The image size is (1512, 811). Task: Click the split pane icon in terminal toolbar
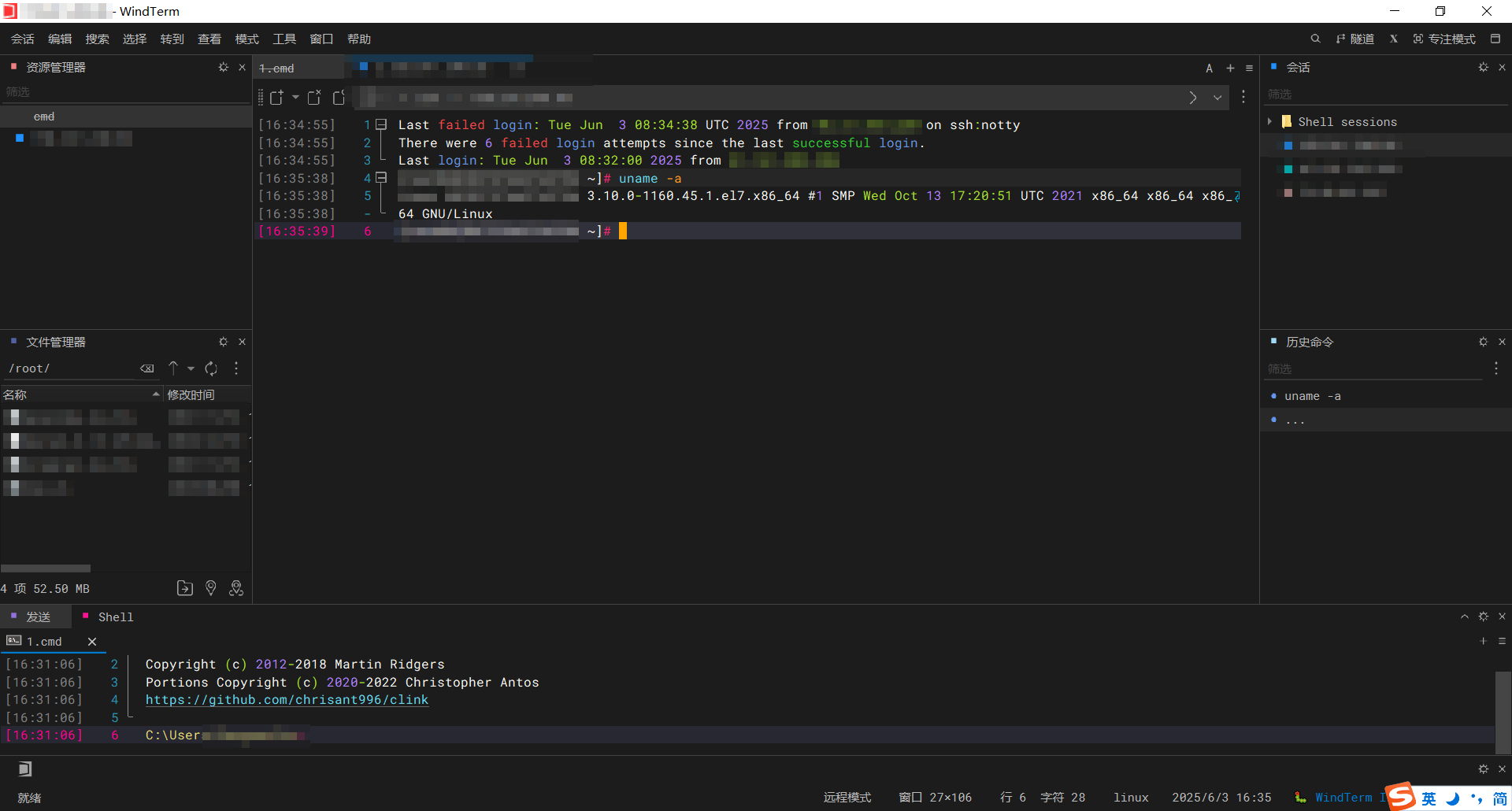pos(339,98)
